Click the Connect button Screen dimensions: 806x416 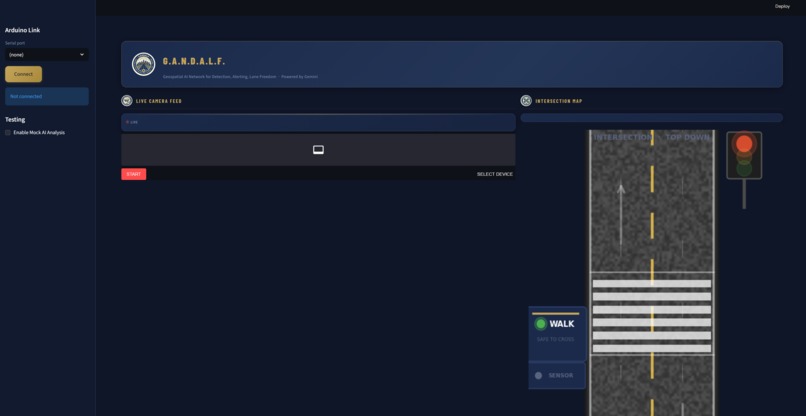point(23,74)
